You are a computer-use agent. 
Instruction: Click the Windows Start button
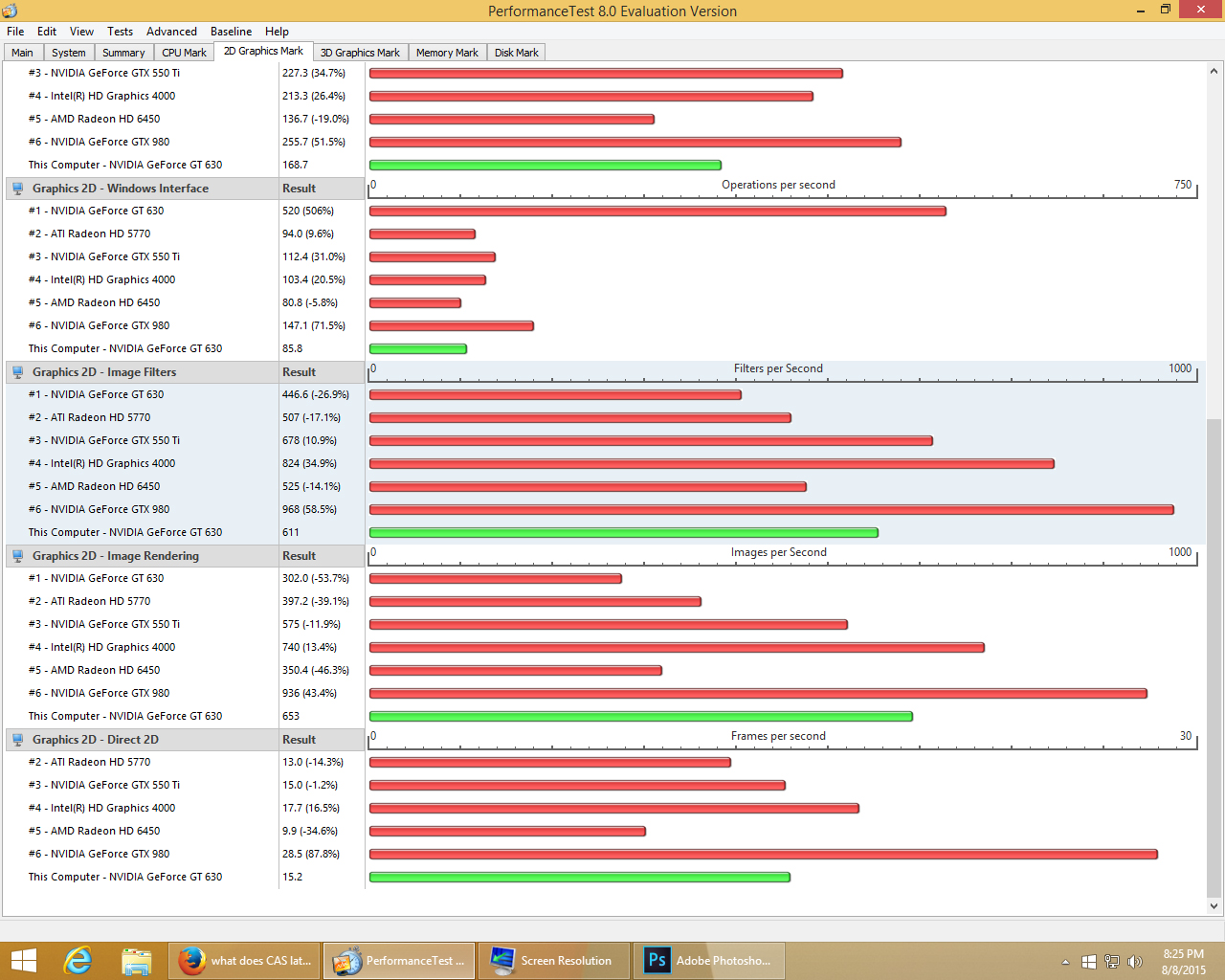pos(23,961)
